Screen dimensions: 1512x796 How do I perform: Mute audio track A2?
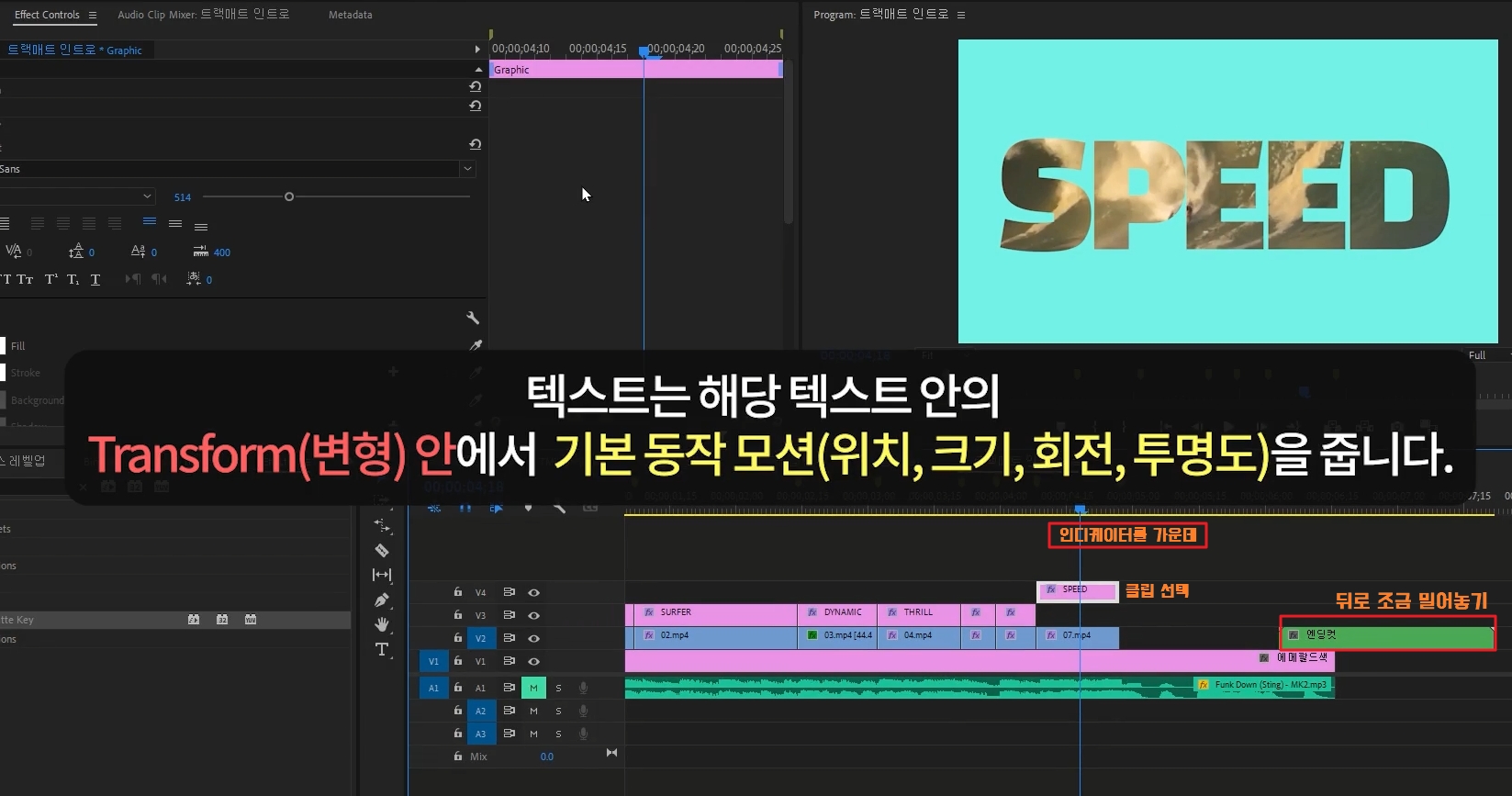point(533,711)
